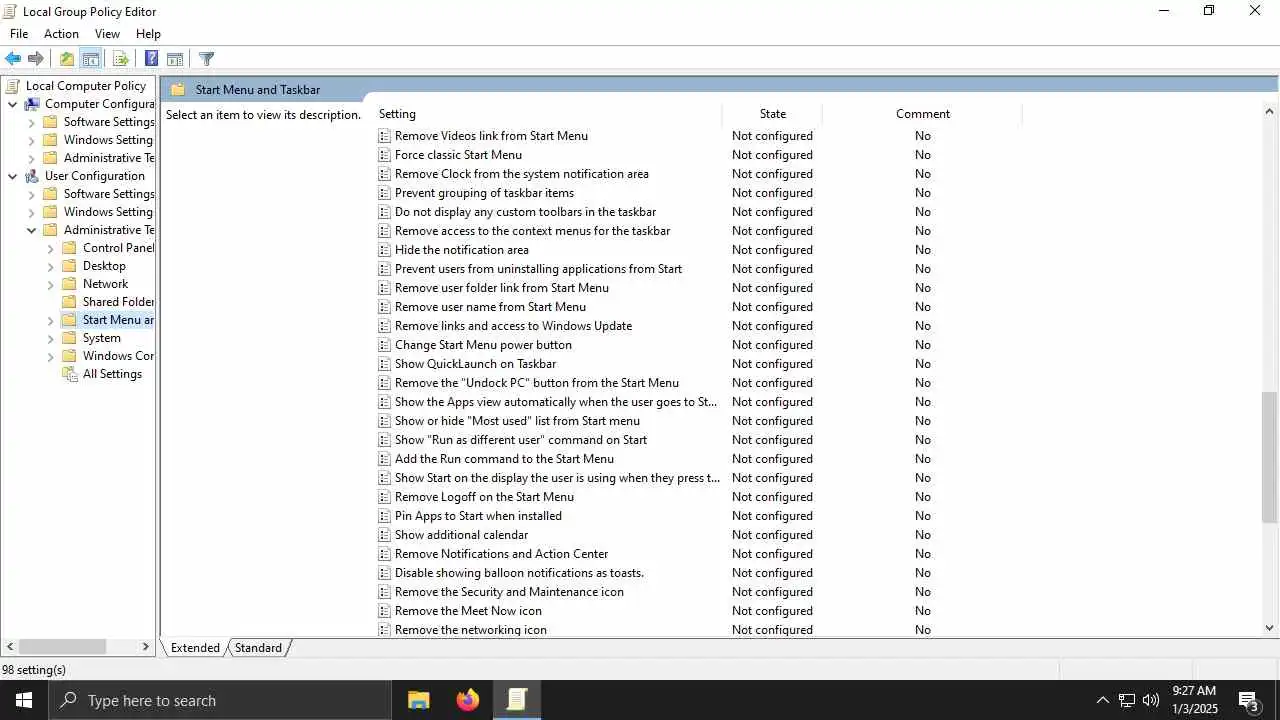
Task: Click the folder icon in Start Menu and Taskbar header
Action: 178,90
